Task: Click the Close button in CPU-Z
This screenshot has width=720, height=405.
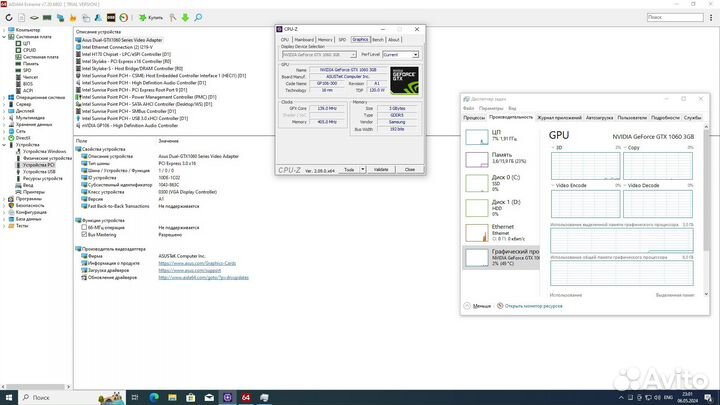Action: coord(410,169)
